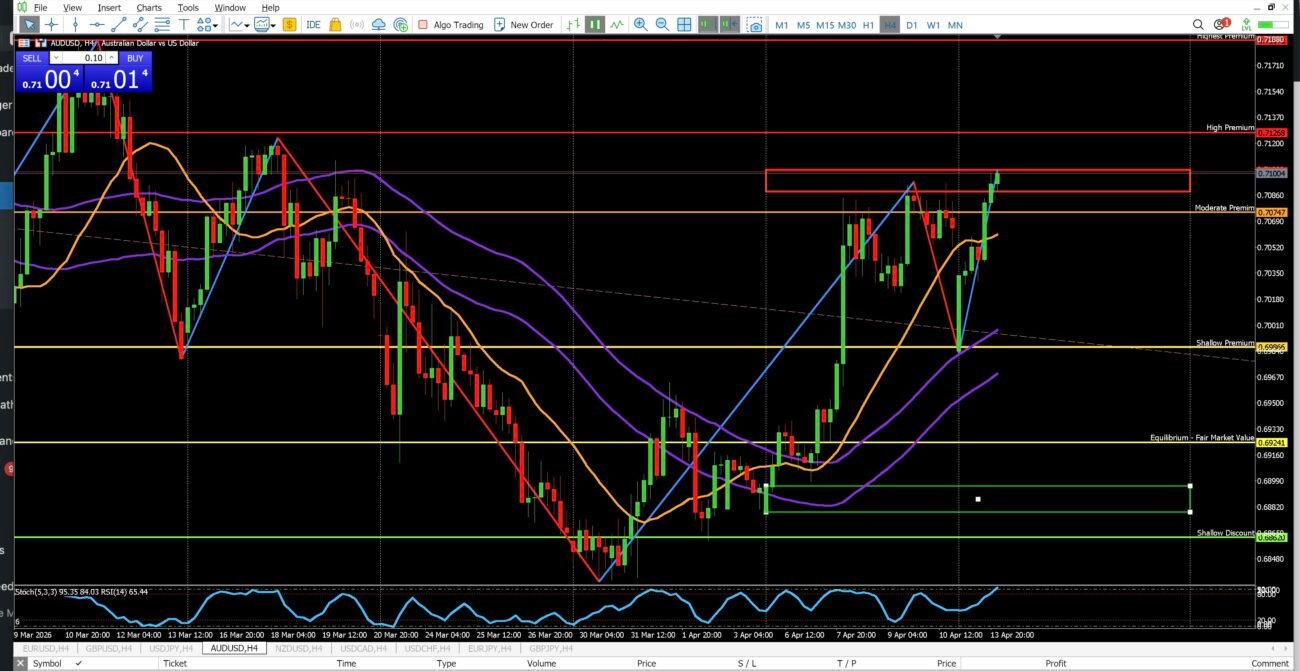Click the zoom out magnifier icon

(x=662, y=25)
